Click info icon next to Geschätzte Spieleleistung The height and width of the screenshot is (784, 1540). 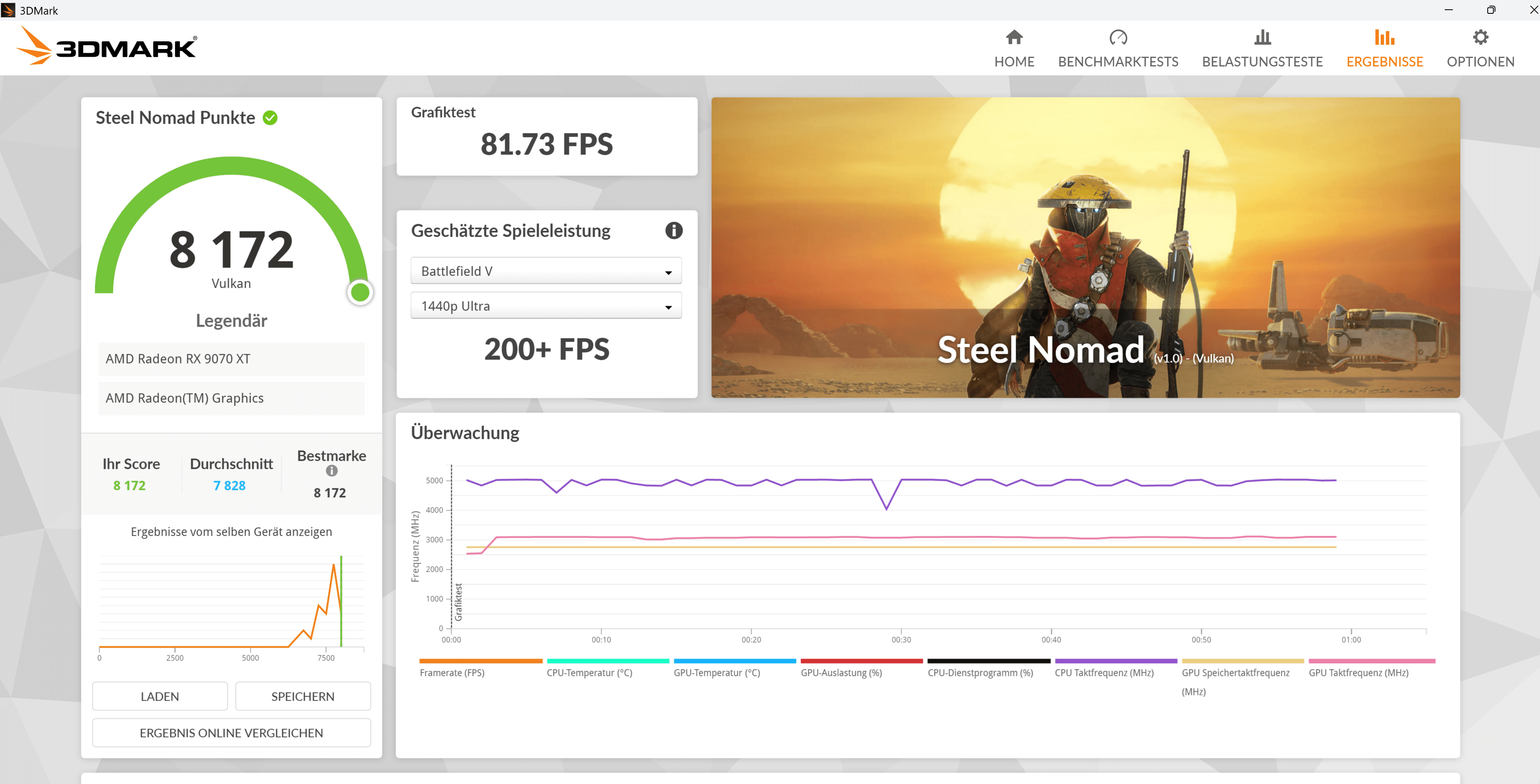coord(674,231)
